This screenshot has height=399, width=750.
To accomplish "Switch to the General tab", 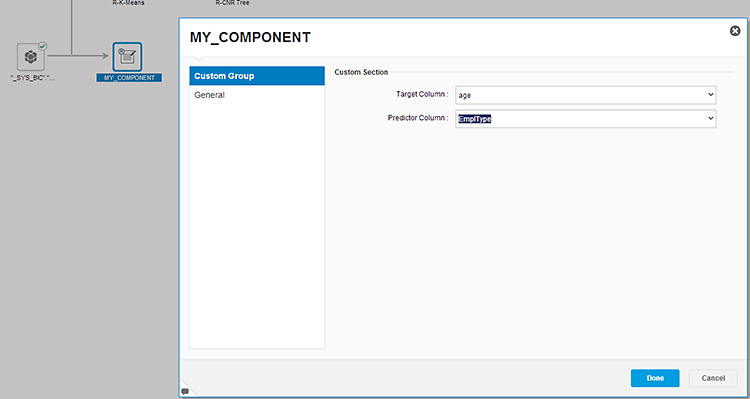I will [257, 95].
